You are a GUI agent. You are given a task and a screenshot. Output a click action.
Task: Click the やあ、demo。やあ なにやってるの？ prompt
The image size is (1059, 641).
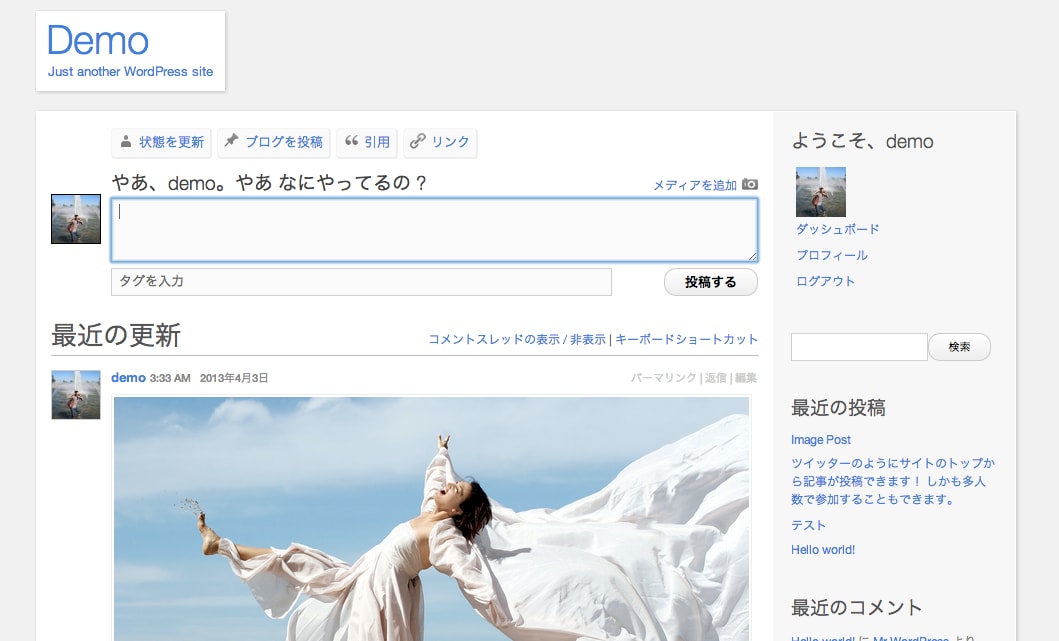pos(269,183)
